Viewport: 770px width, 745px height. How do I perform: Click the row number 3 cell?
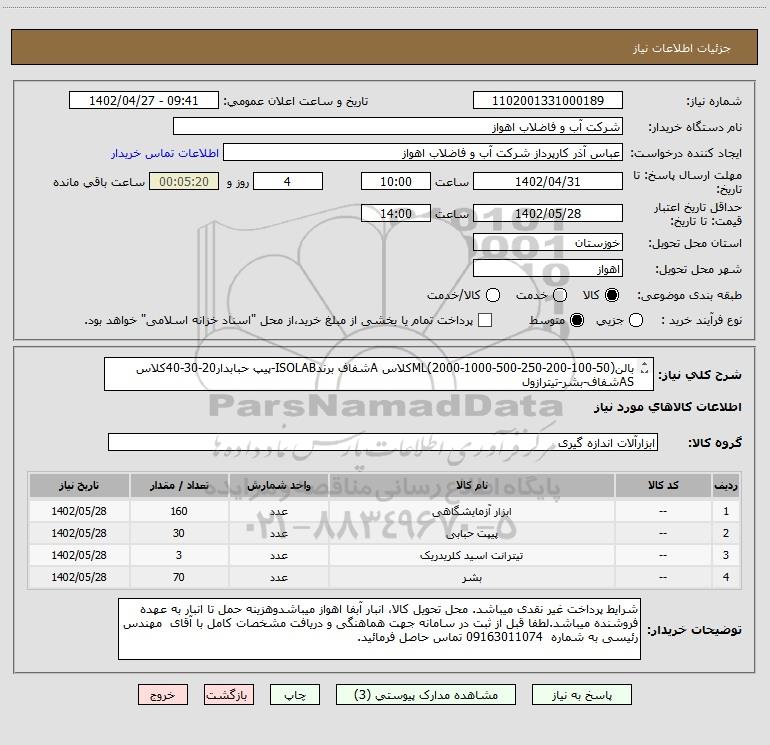726,555
